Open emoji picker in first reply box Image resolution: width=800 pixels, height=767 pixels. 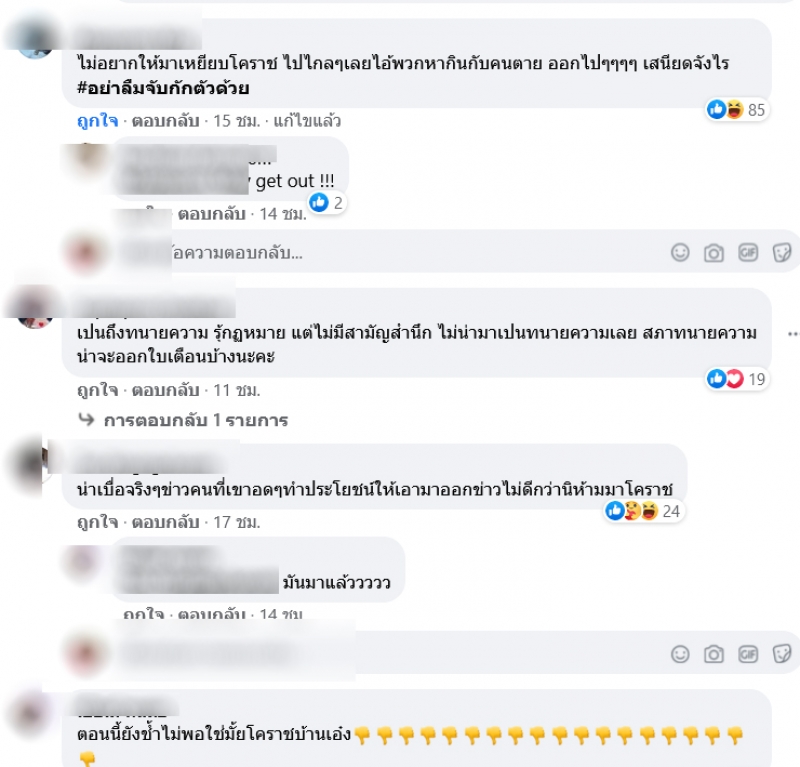pos(680,252)
